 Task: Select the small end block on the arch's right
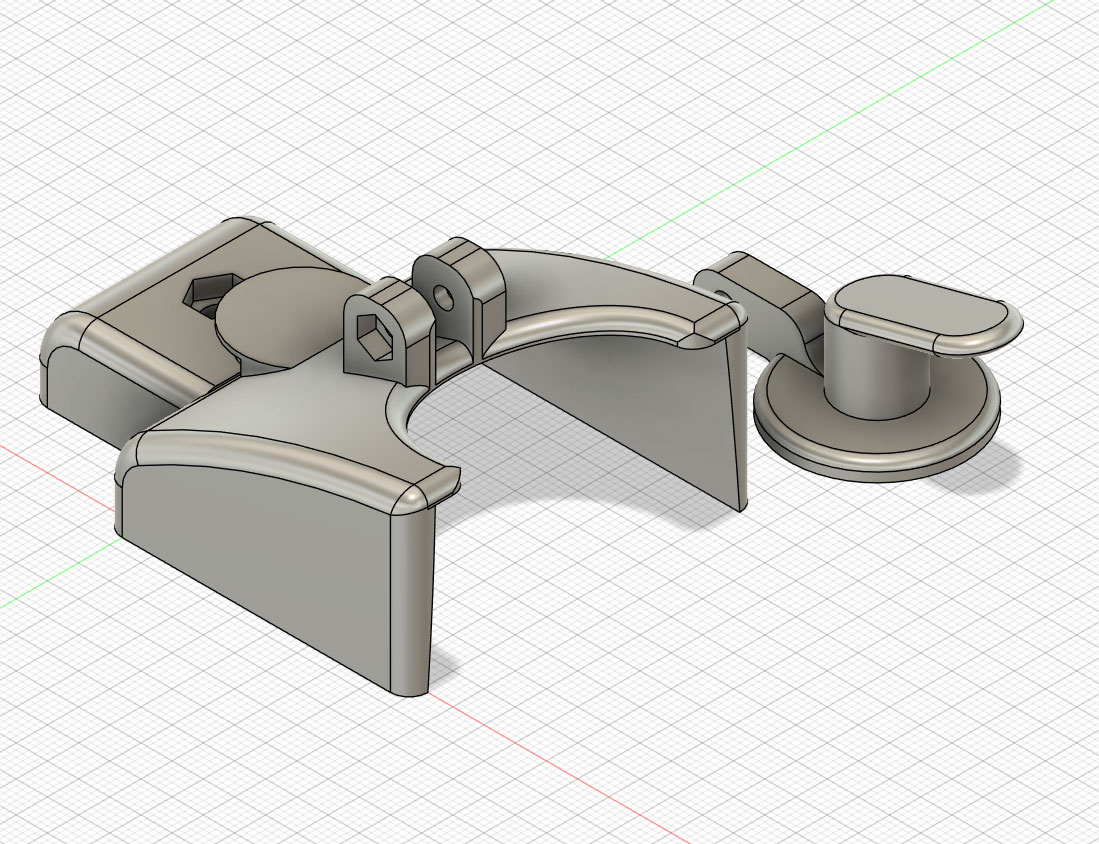point(717,317)
